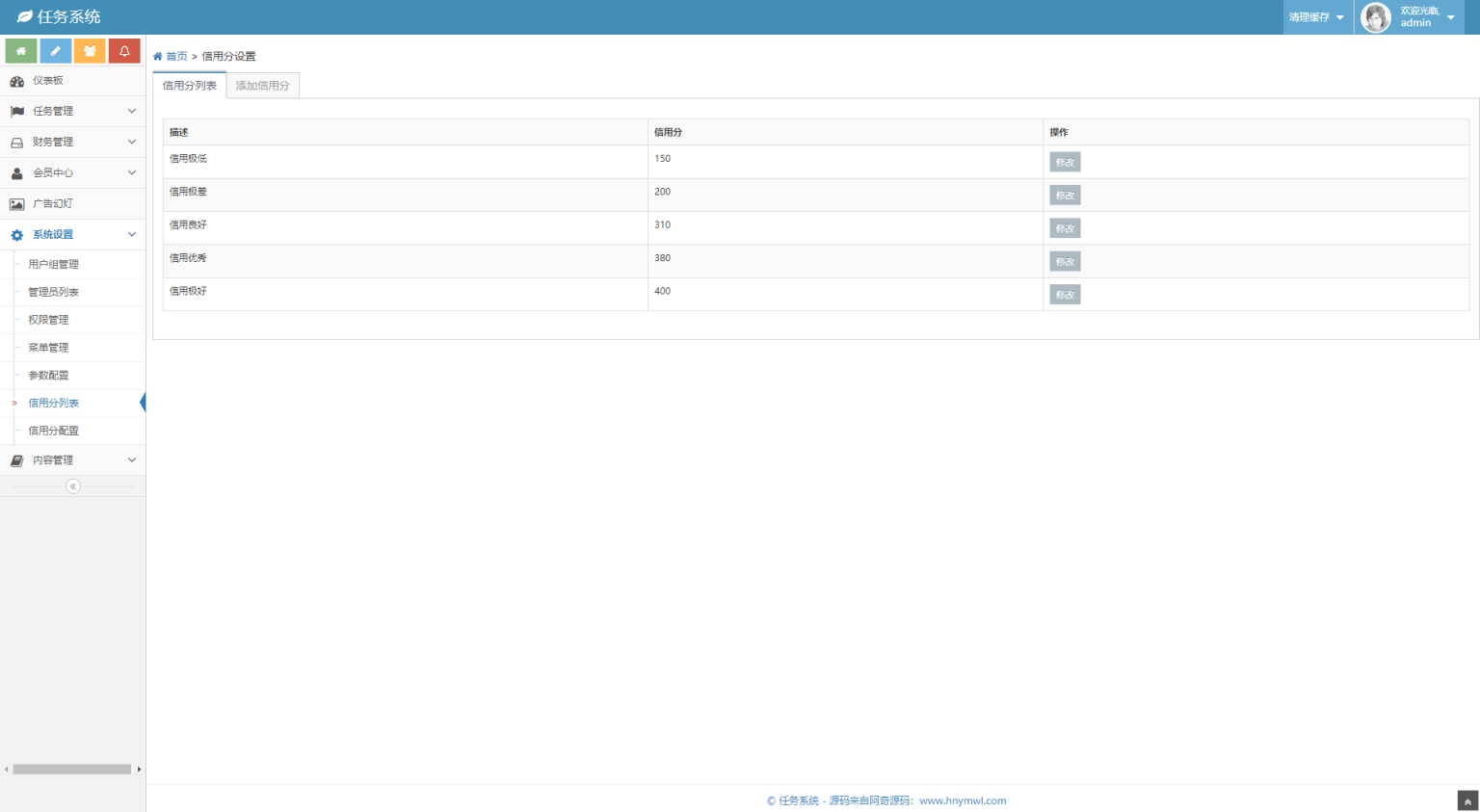
Task: Click the scroll-to-top arrow icon
Action: point(1467,800)
